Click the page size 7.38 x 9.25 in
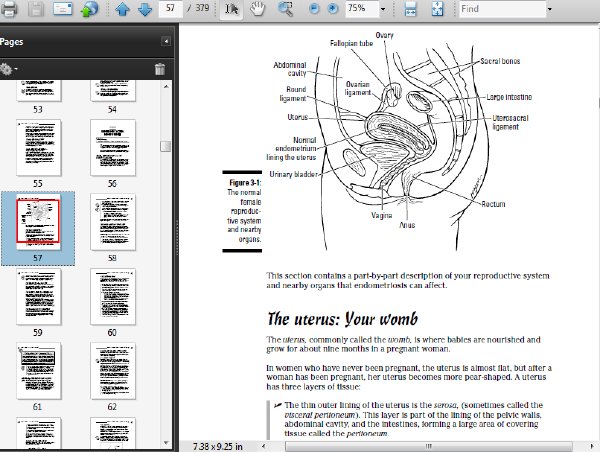The height and width of the screenshot is (452, 600). pos(218,447)
